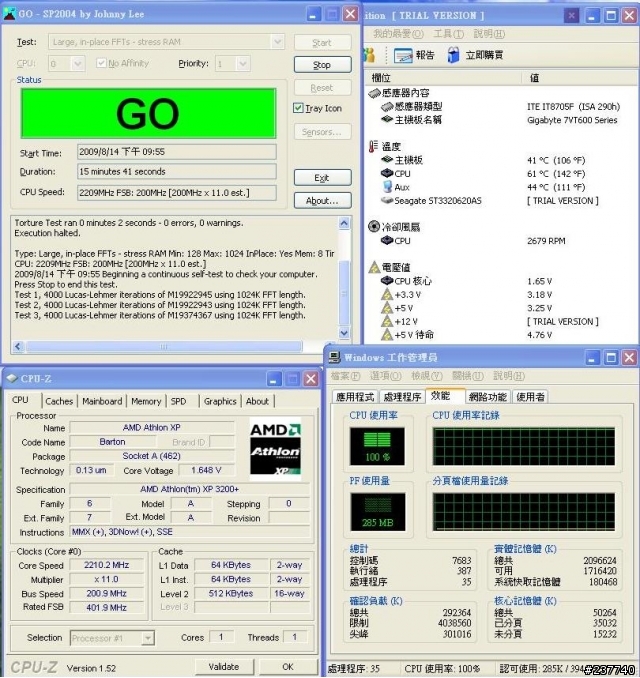Click the vertical scrollbar thumb in SP2004 log
Image resolution: width=640 pixels, height=678 pixels.
click(344, 293)
